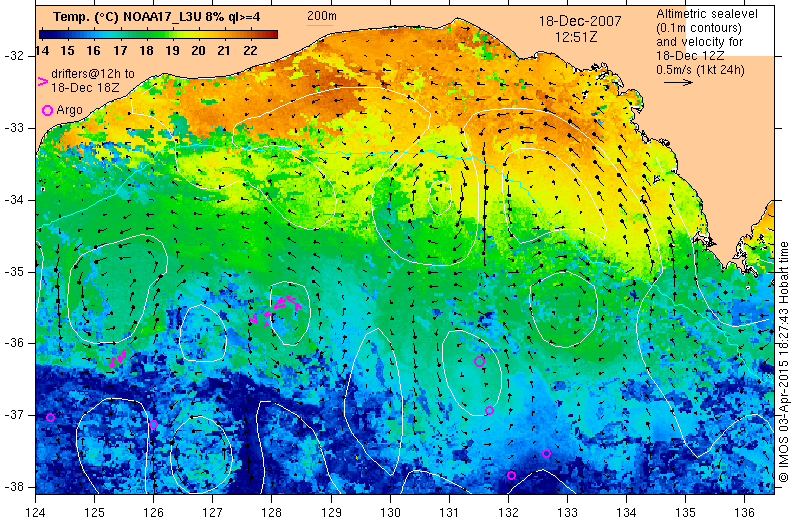Click the '-32' latitude axis label
This screenshot has width=800, height=520.
point(14,56)
